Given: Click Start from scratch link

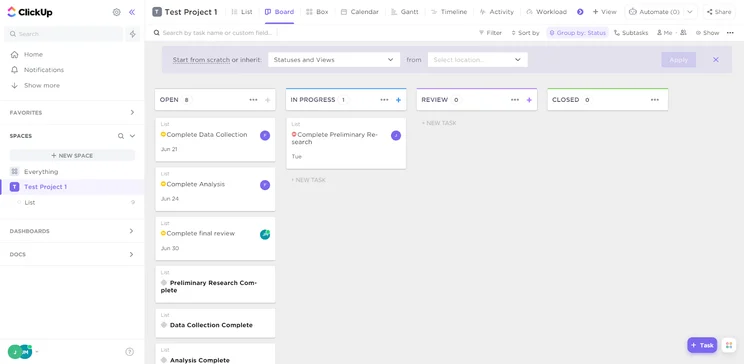Looking at the screenshot, I should pyautogui.click(x=201, y=60).
